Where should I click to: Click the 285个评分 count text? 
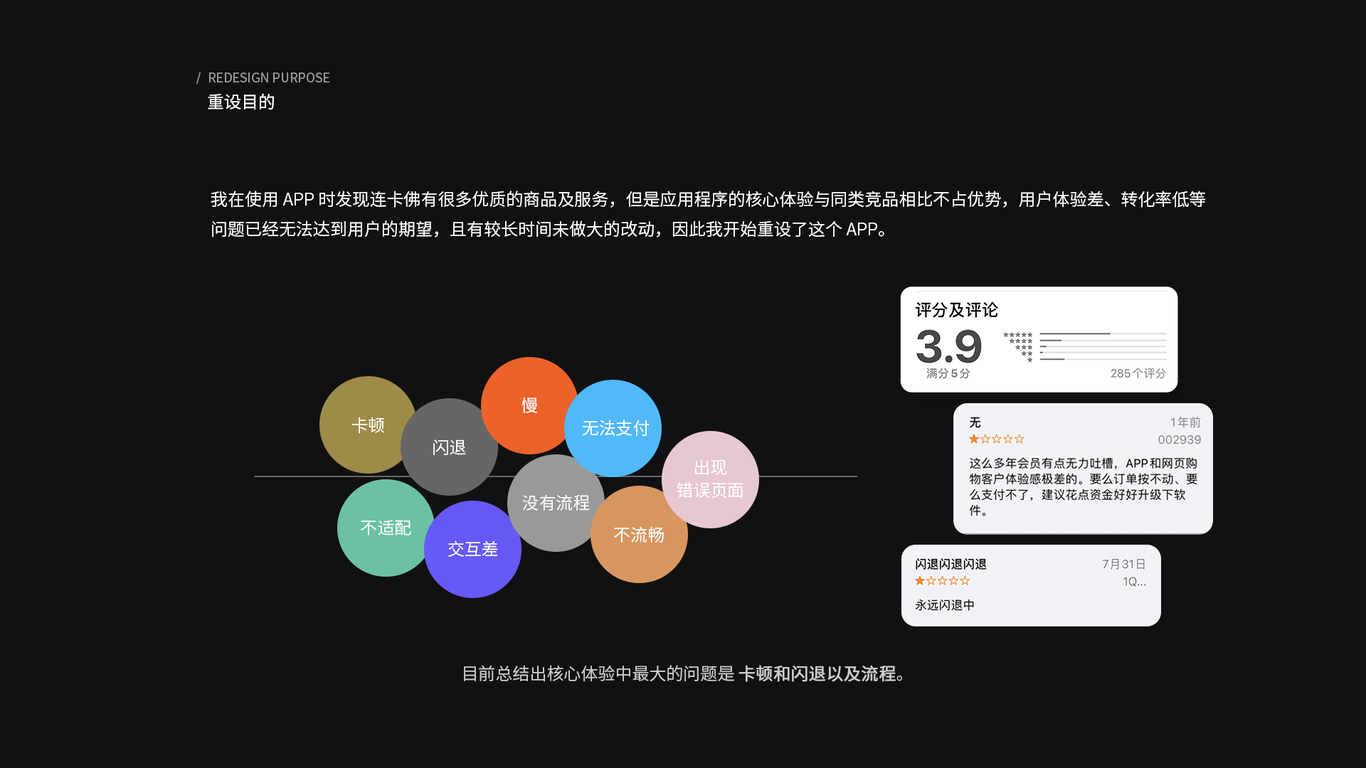pos(1138,373)
